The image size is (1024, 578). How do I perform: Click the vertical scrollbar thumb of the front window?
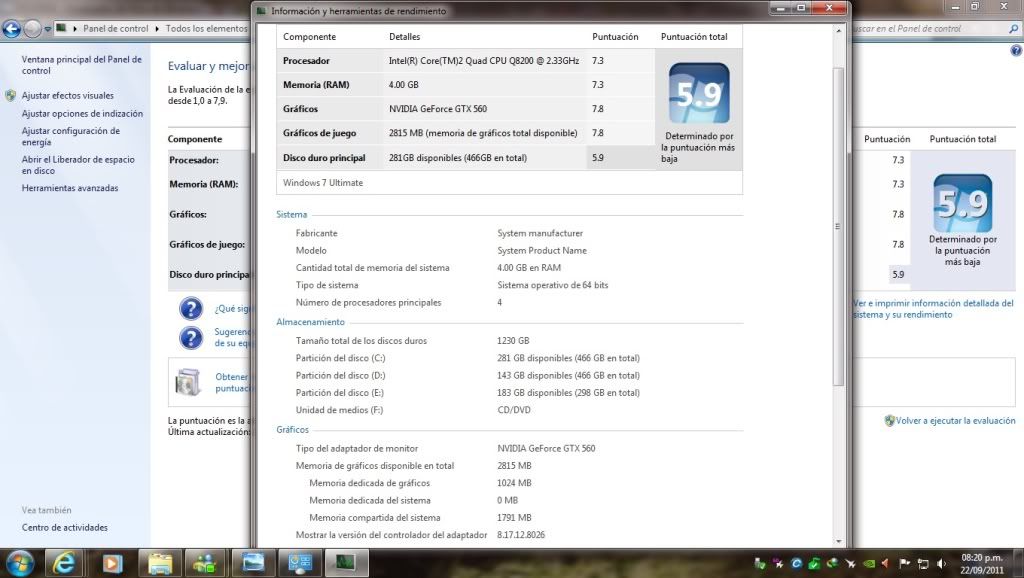tap(839, 226)
